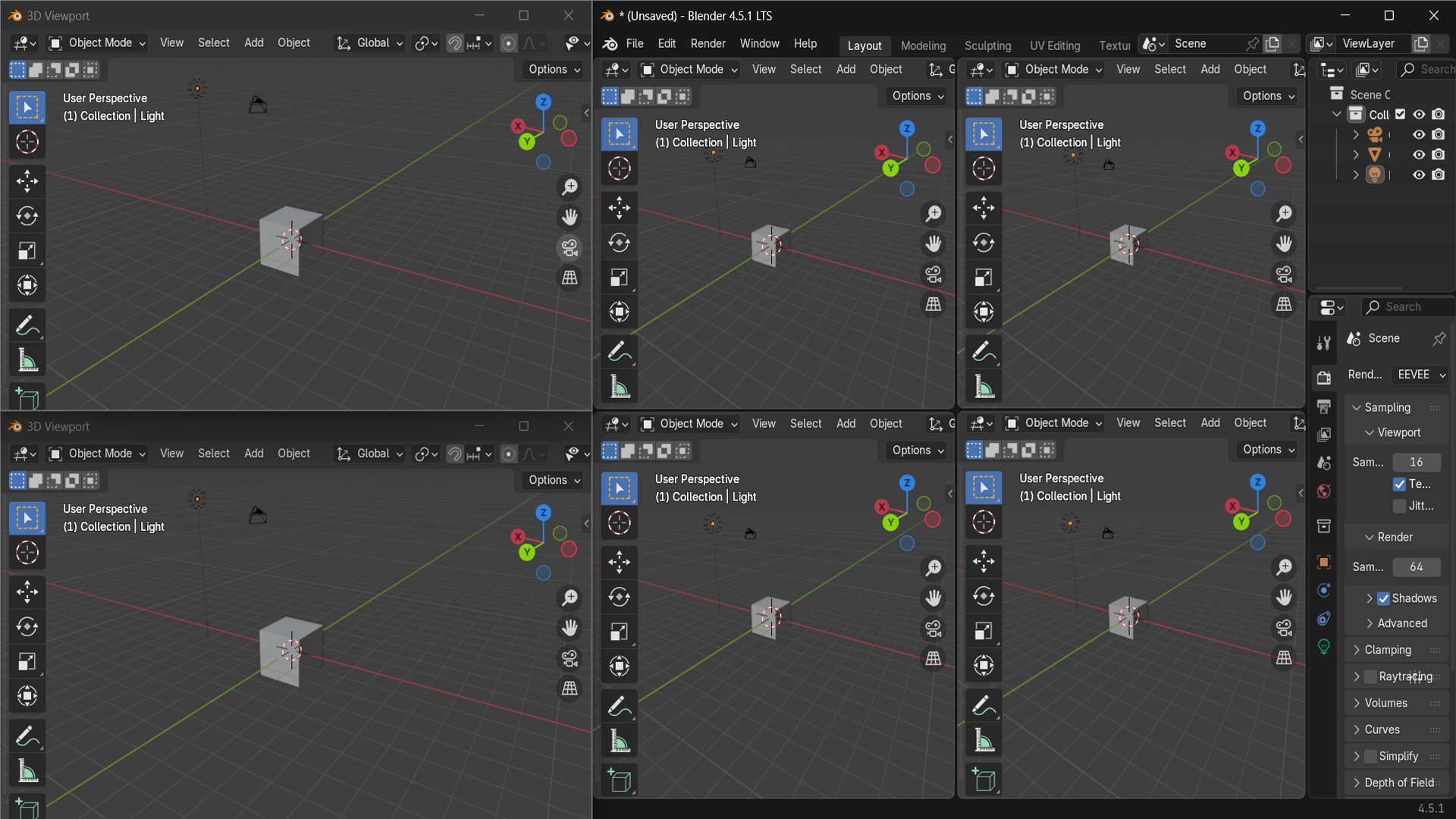Switch perspective/orthographic in bottom 3D Viewport window
Image resolution: width=1456 pixels, height=819 pixels.
point(570,688)
